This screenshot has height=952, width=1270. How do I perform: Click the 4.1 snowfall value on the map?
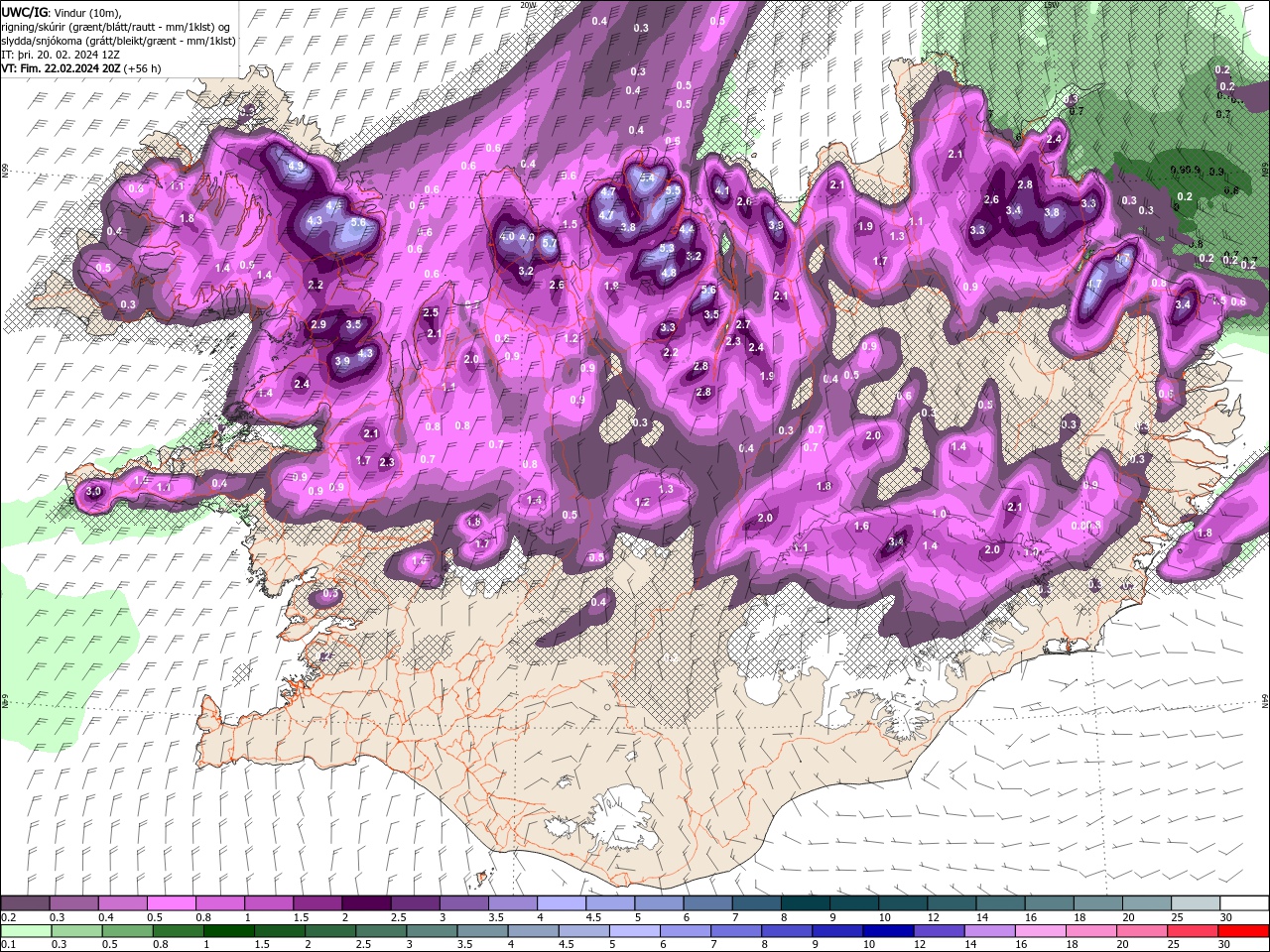[722, 191]
